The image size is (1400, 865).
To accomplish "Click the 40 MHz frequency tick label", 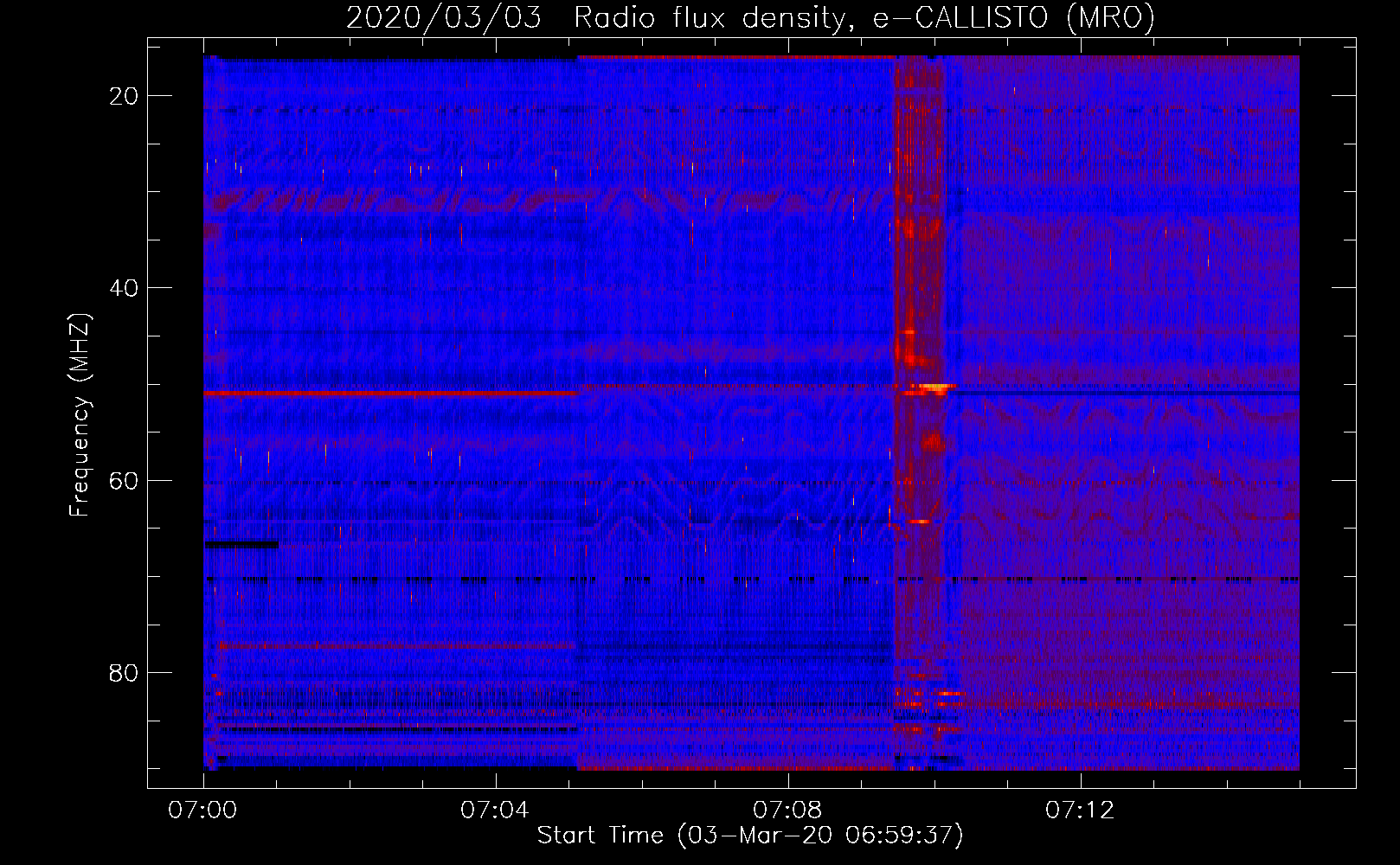I will click(124, 288).
